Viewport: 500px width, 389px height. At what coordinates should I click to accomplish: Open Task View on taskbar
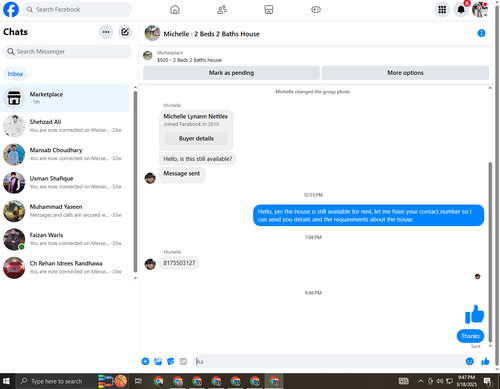click(x=138, y=381)
